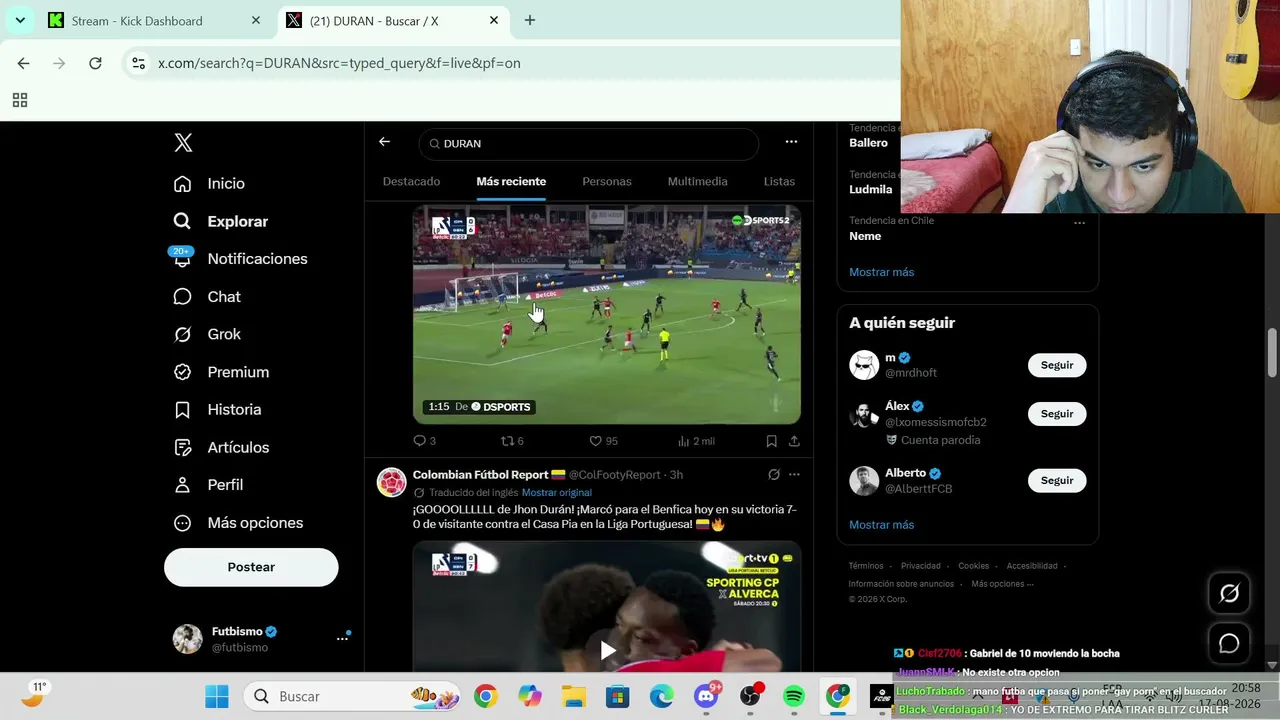The image size is (1280, 720).
Task: Click the DURAN search input field
Action: point(589,143)
